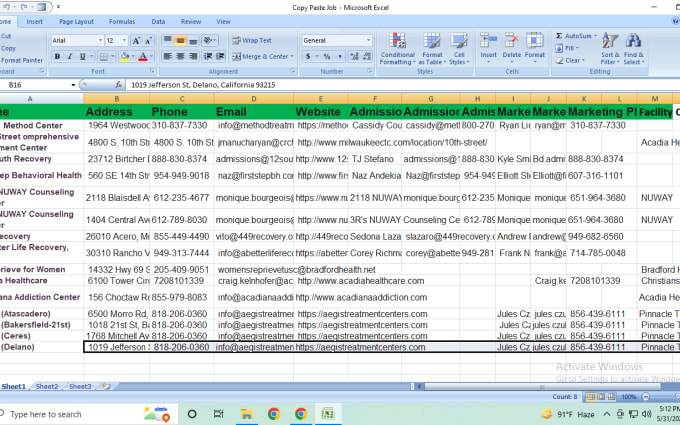The height and width of the screenshot is (425, 680).
Task: Open Format as Table
Action: pos(432,49)
